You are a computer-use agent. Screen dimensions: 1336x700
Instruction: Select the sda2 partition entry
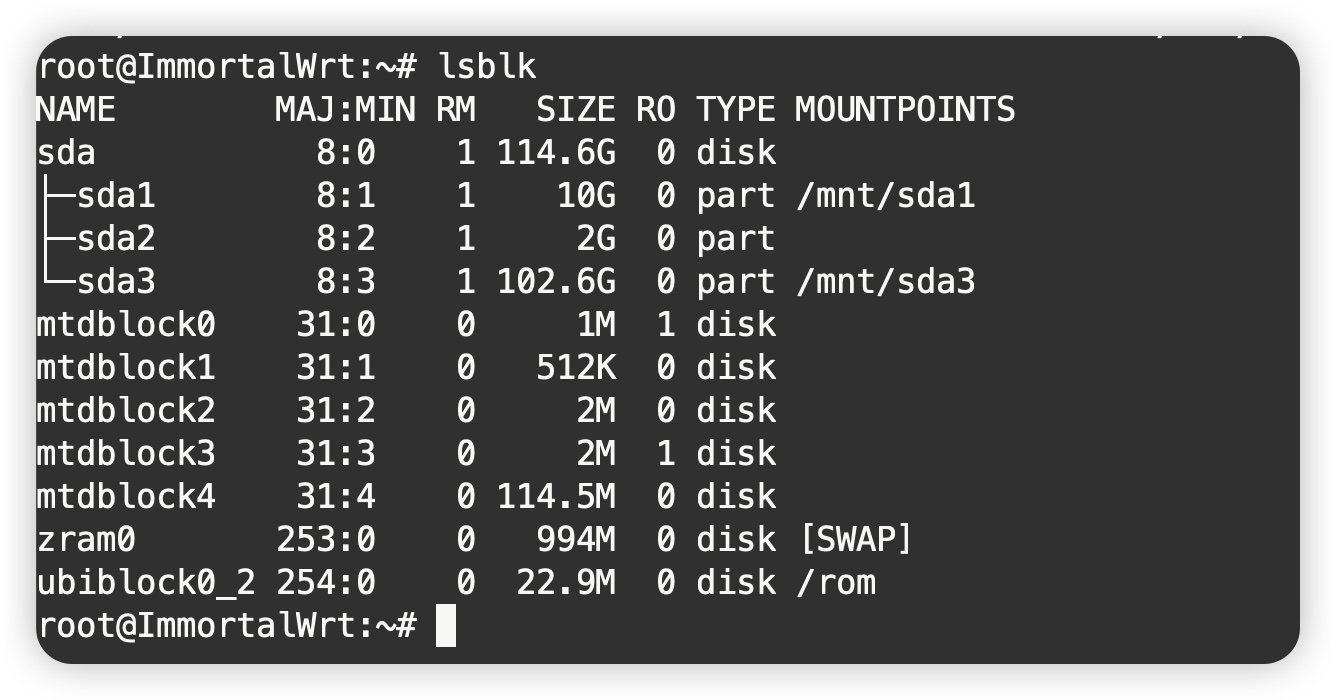[116, 239]
